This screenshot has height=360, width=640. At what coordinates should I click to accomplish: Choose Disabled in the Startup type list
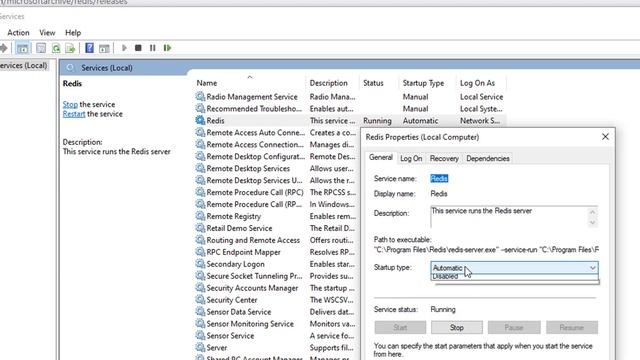(x=514, y=277)
